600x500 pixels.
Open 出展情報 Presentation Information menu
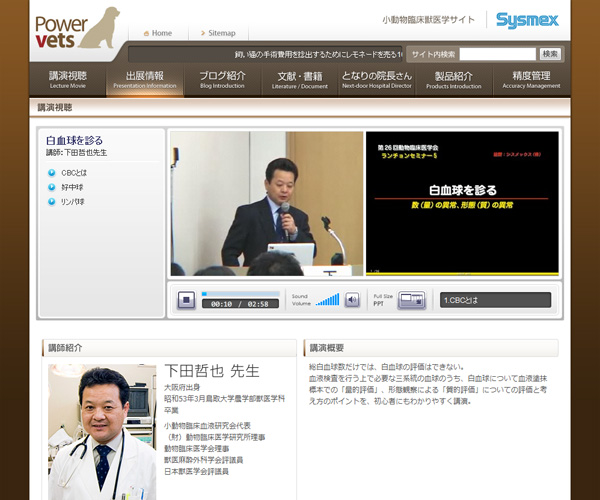pos(145,80)
